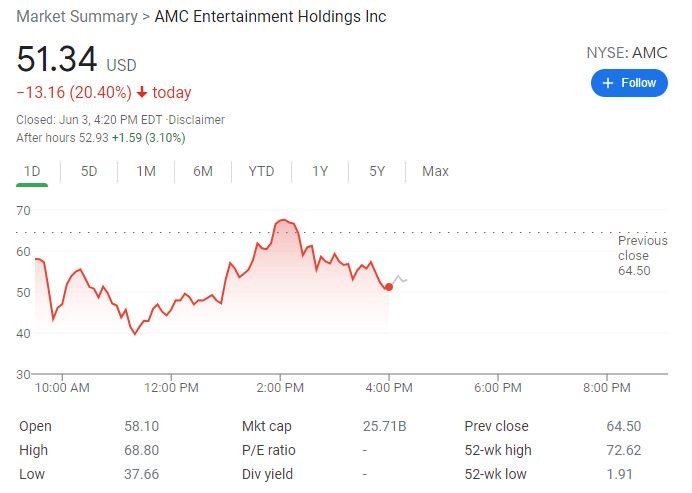692x493 pixels.
Task: Click the red closing price dot
Action: (x=389, y=287)
